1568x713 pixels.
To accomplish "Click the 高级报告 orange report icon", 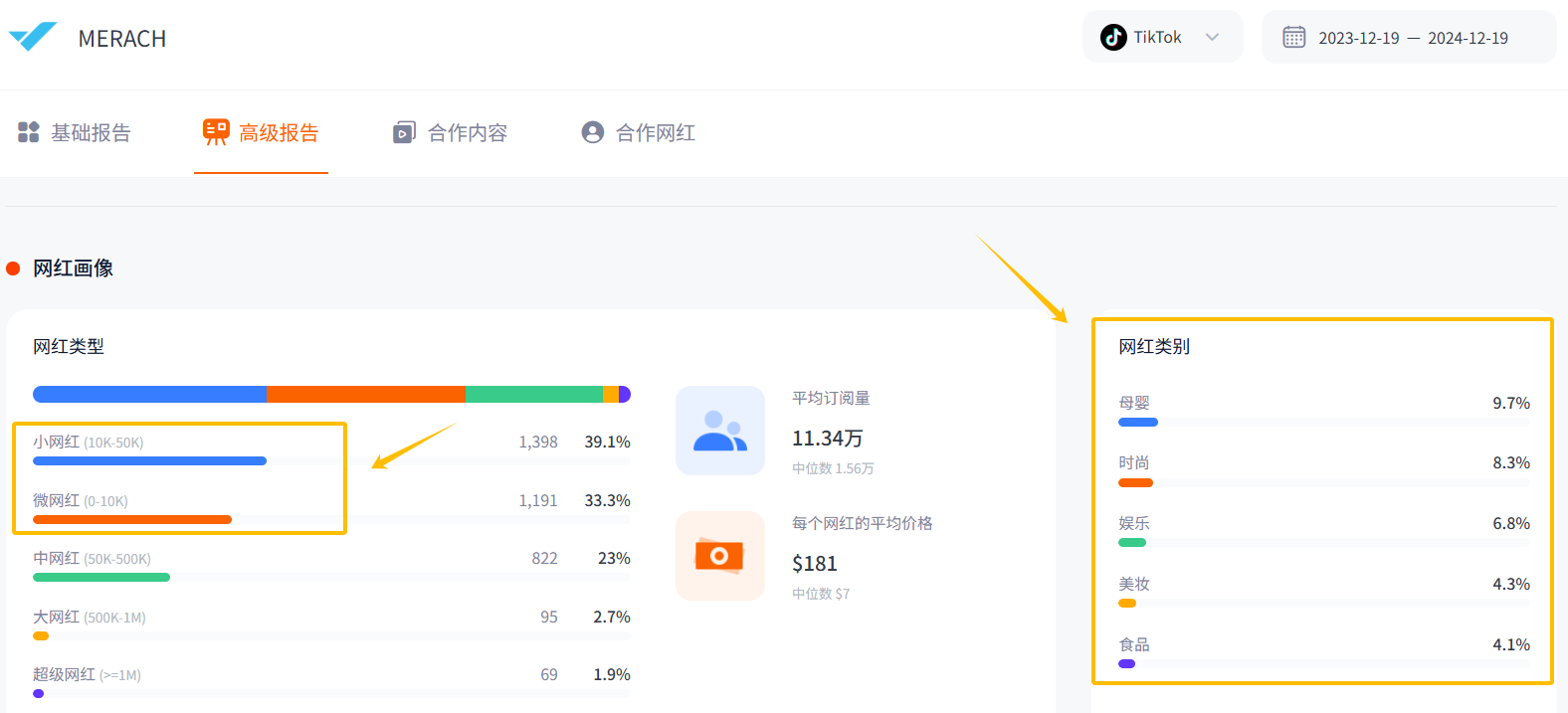I will [x=215, y=132].
